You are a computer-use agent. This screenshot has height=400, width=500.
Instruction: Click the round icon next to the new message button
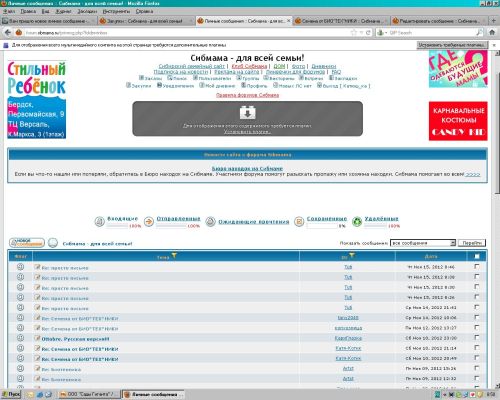(53, 243)
